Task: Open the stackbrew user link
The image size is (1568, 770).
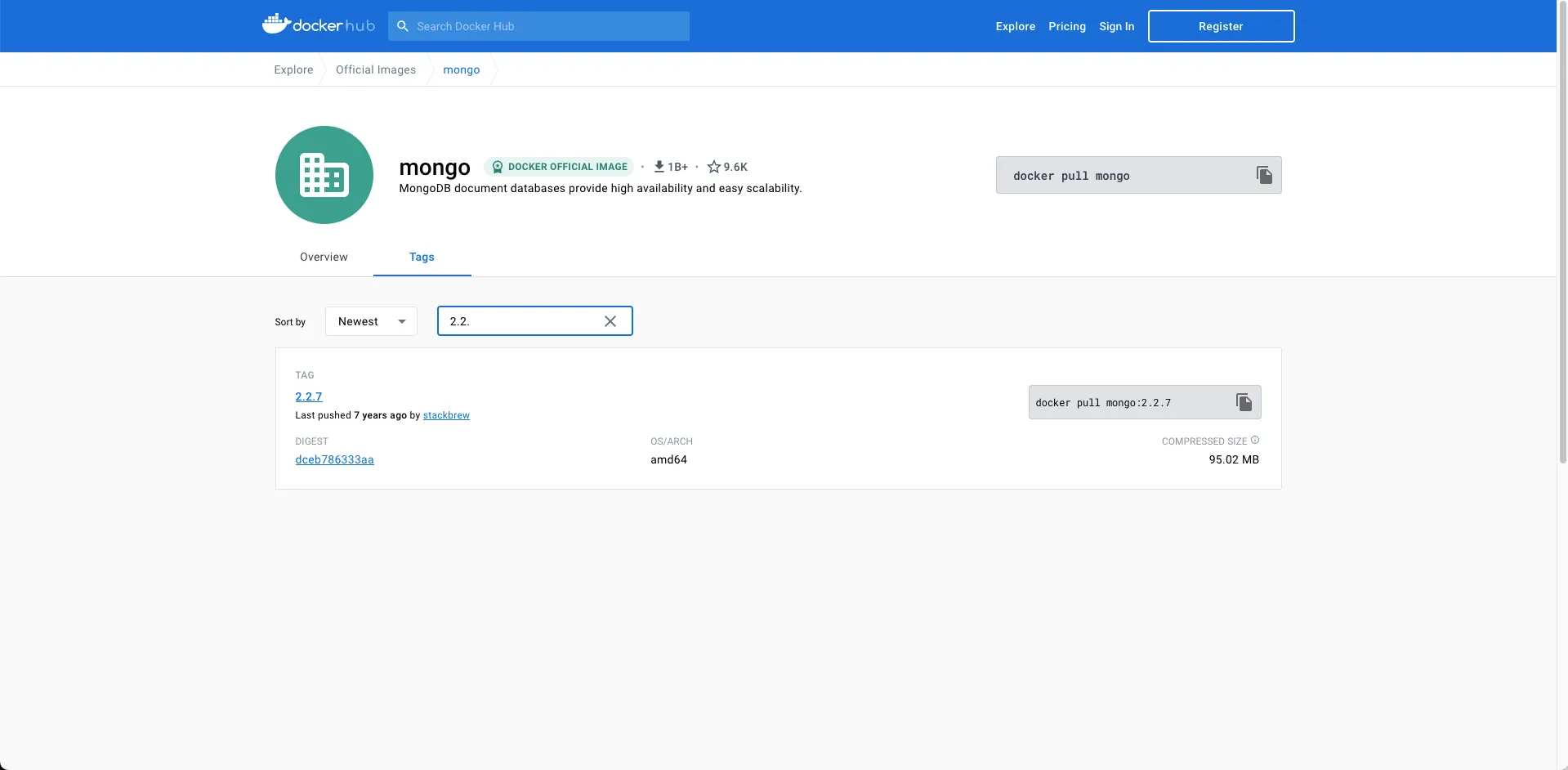Action: 446,415
